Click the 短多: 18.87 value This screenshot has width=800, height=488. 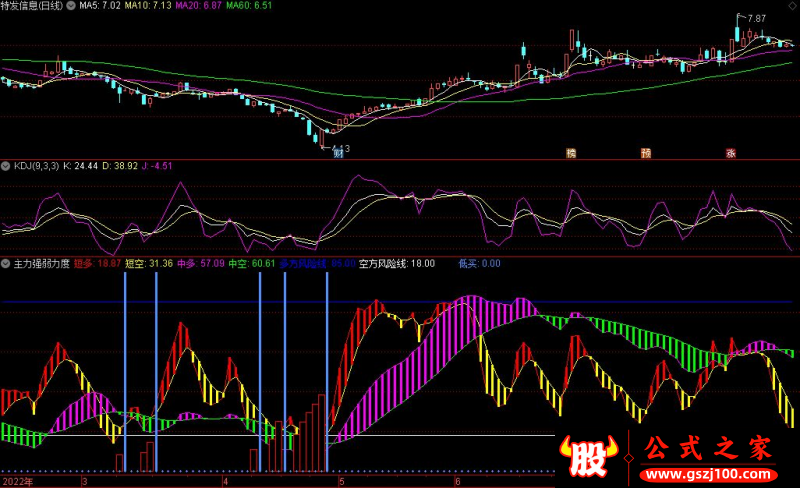(97, 264)
